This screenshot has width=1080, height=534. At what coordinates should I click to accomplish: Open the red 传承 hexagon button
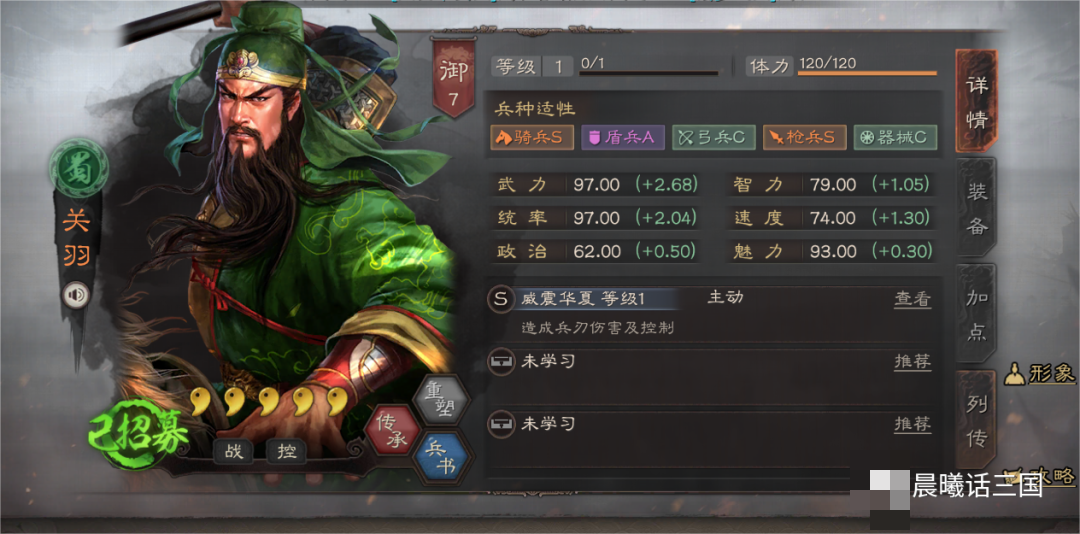[392, 430]
